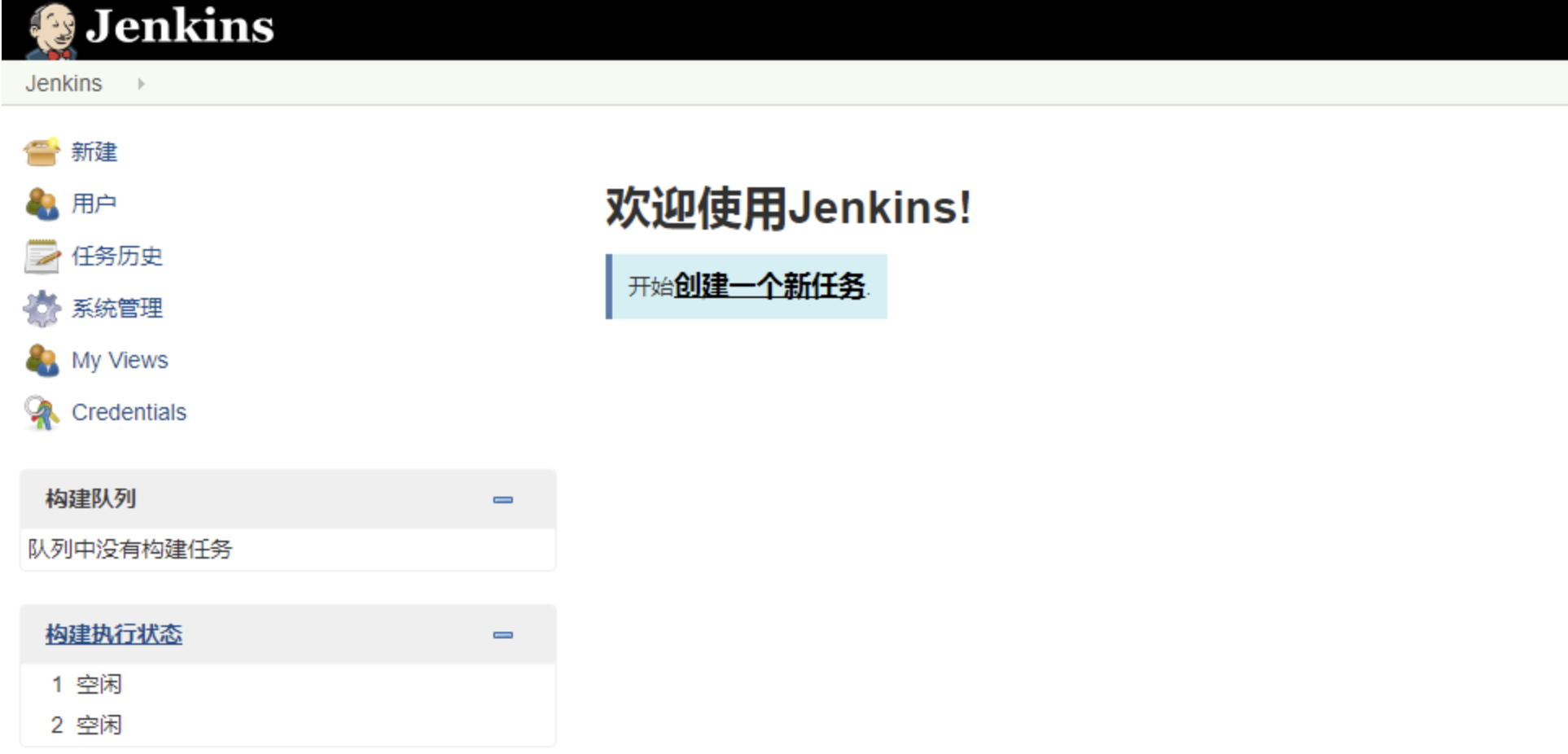Screen dimensions: 1568x754
Task: Open the Credentials link
Action: coord(129,412)
